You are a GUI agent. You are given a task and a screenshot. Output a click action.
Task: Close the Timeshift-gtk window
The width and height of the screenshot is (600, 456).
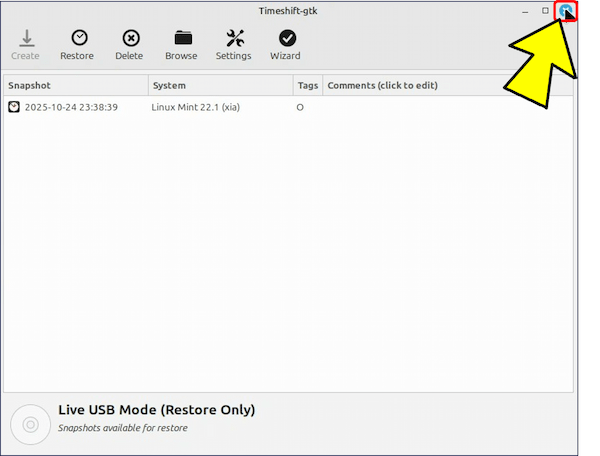point(567,11)
